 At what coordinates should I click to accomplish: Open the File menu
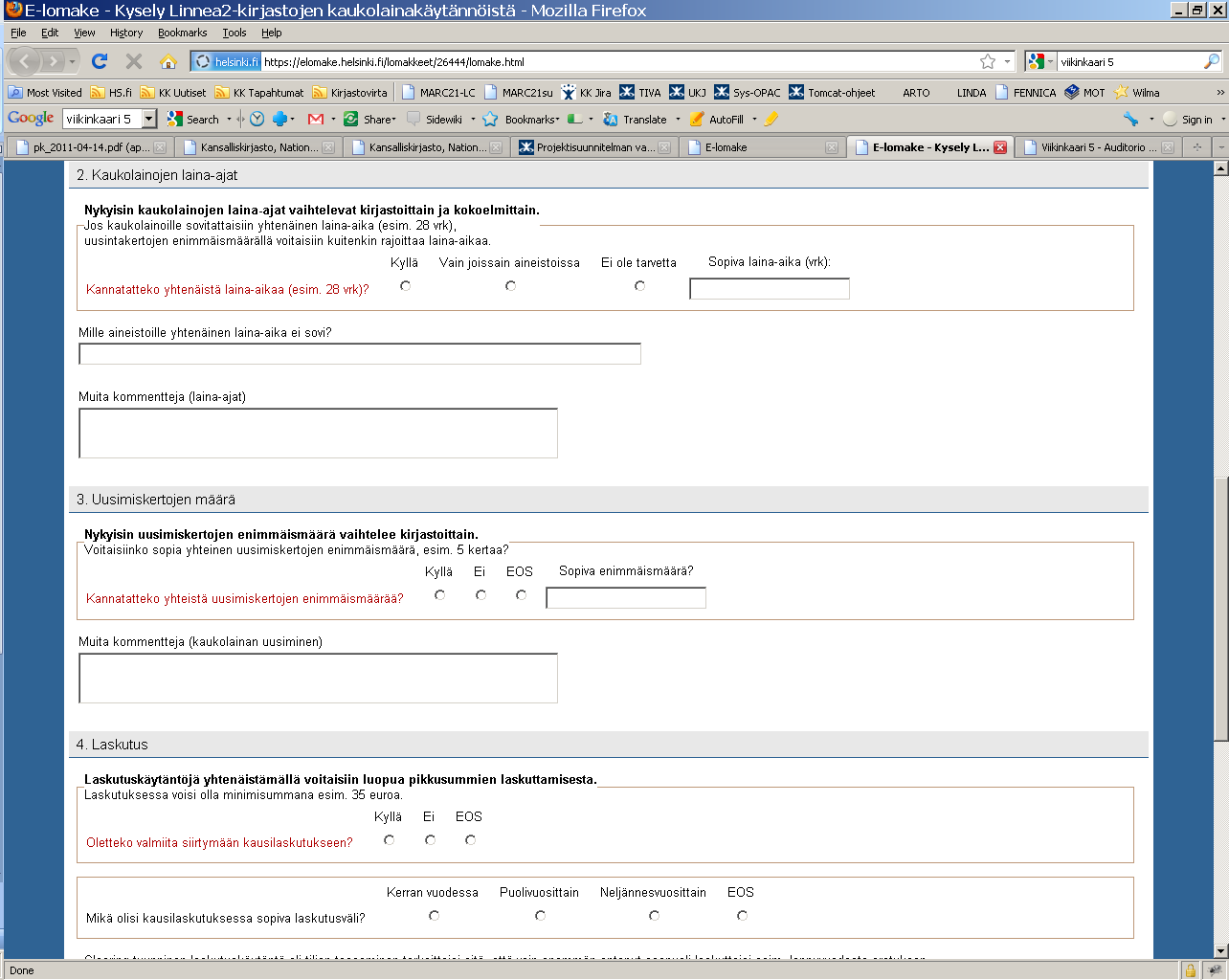[18, 33]
